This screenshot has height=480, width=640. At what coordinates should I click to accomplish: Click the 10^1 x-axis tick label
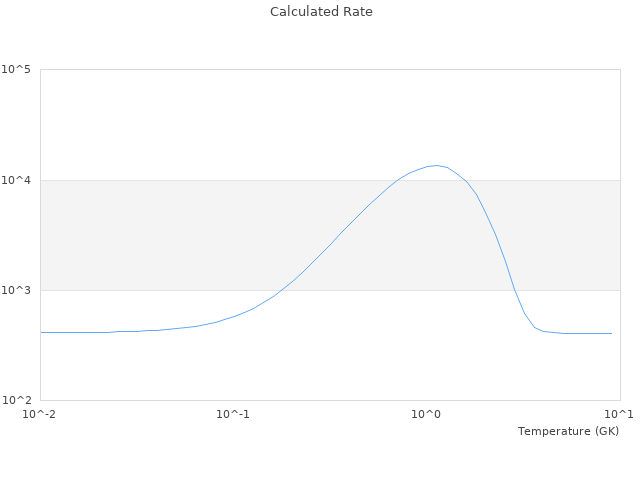pyautogui.click(x=620, y=415)
